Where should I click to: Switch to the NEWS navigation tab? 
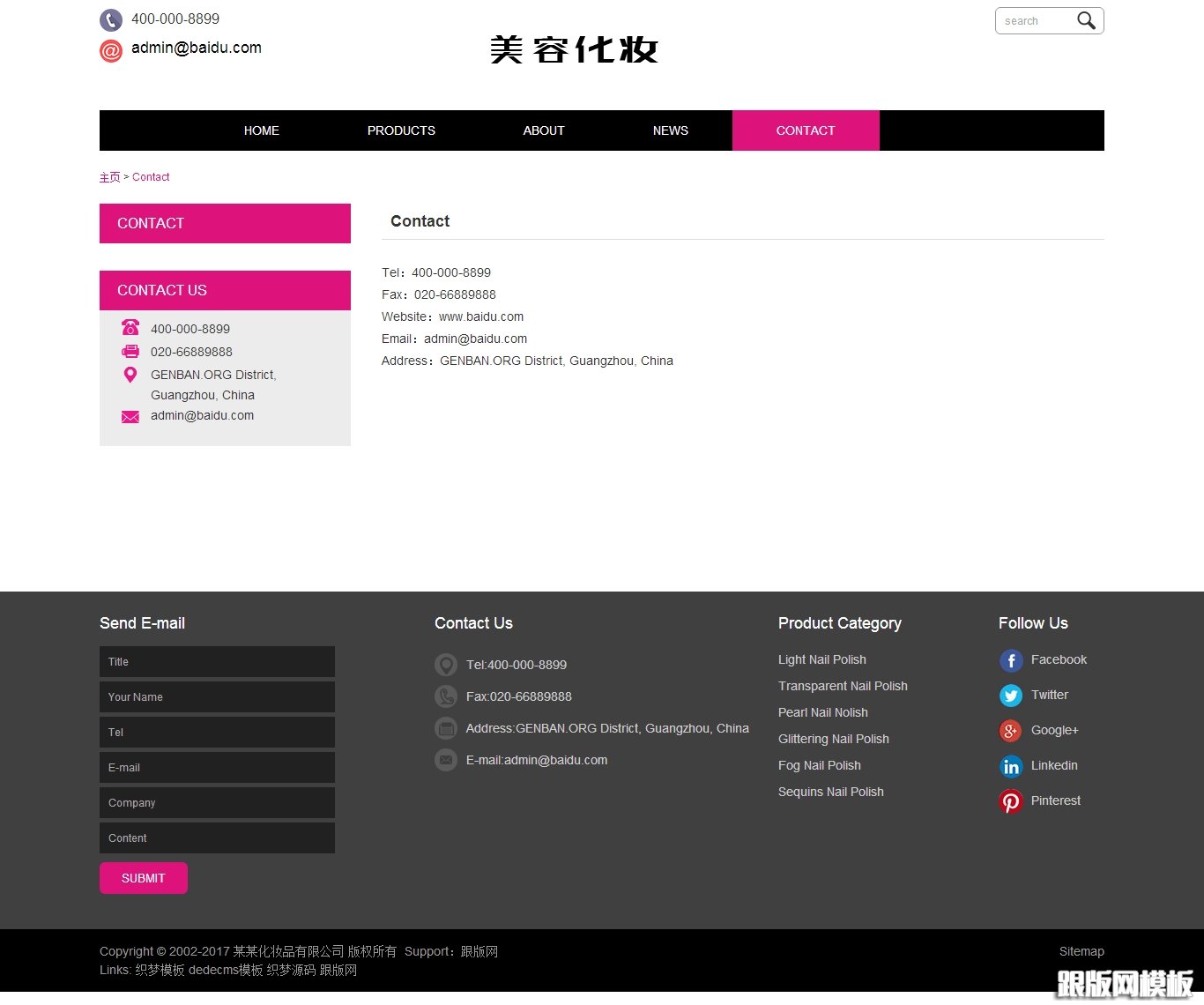click(x=670, y=130)
